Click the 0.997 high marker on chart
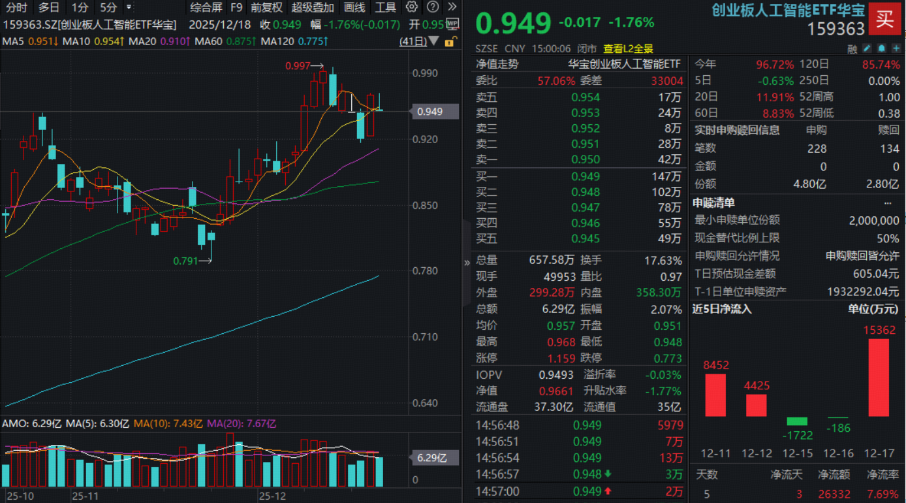The width and height of the screenshot is (906, 503). [304, 66]
